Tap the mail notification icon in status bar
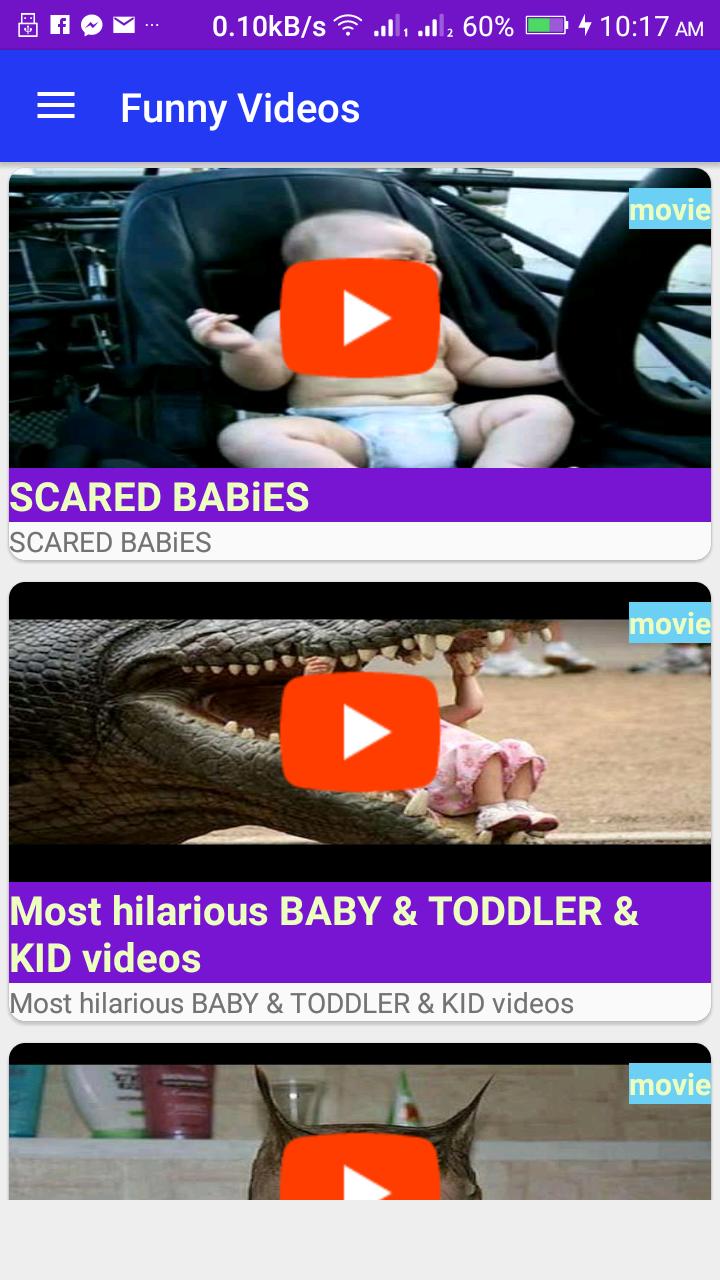 point(124,25)
